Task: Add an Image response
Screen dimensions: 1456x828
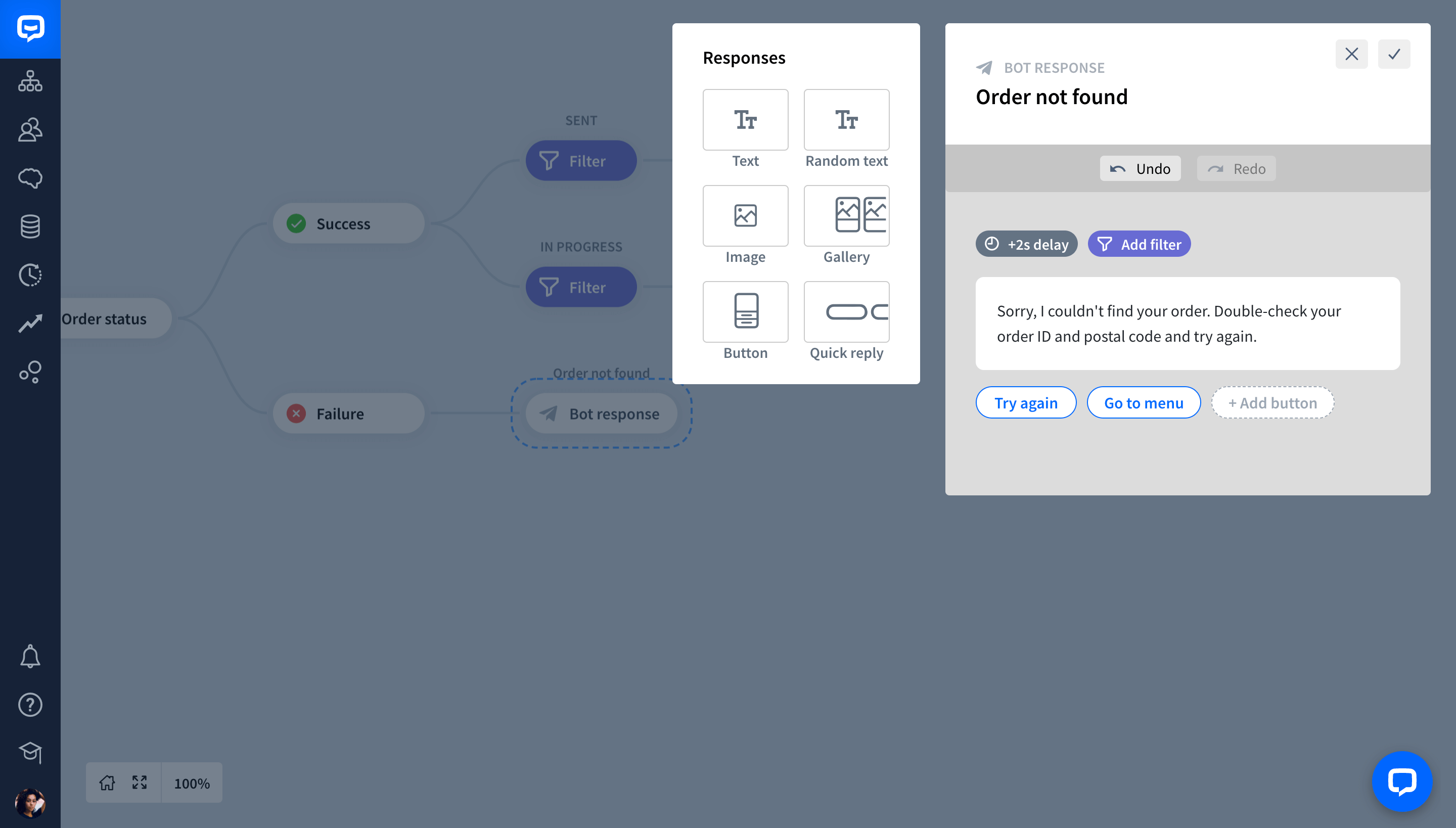Action: point(745,215)
